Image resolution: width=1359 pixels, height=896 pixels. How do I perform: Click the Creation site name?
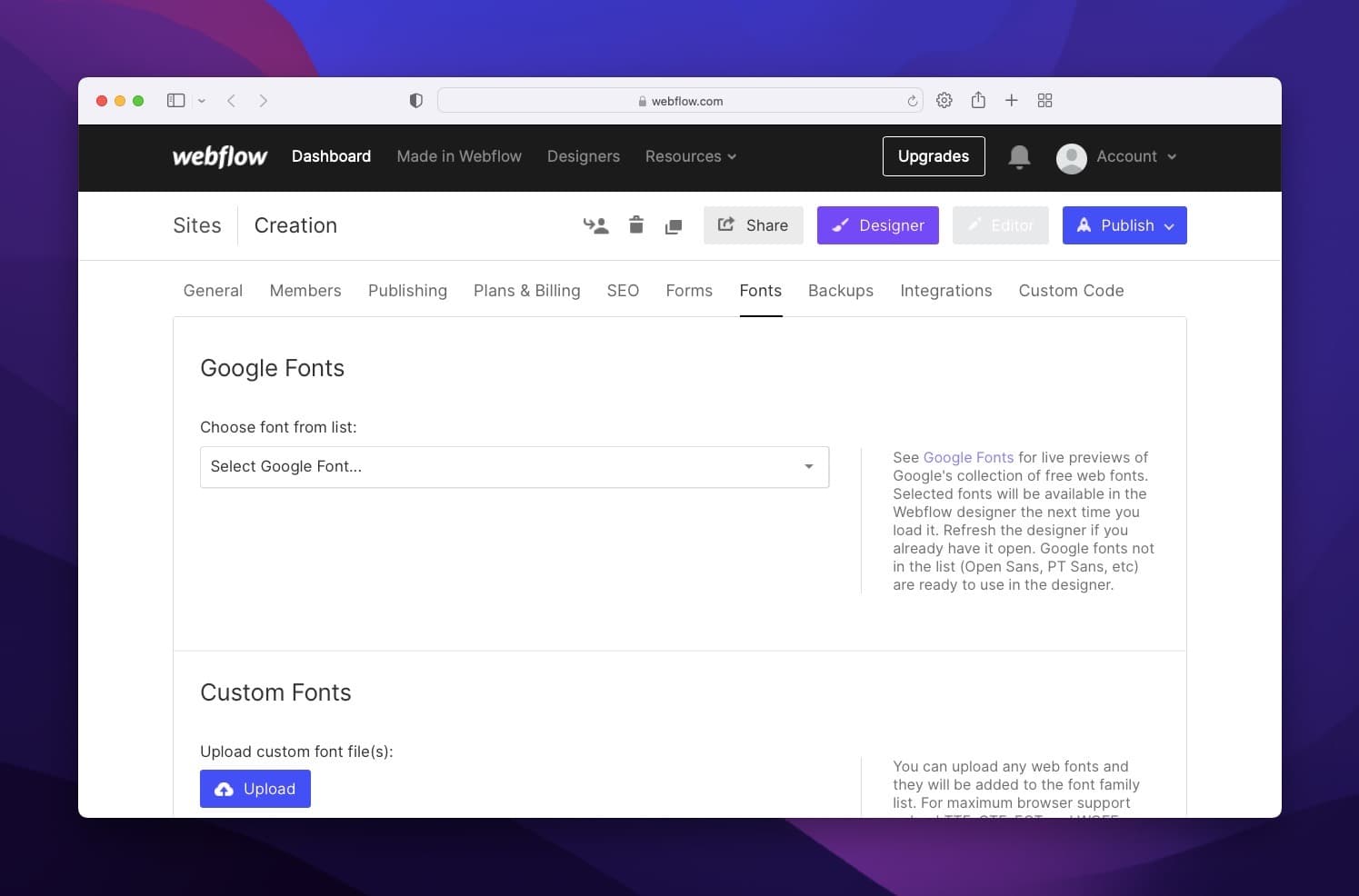coord(295,225)
